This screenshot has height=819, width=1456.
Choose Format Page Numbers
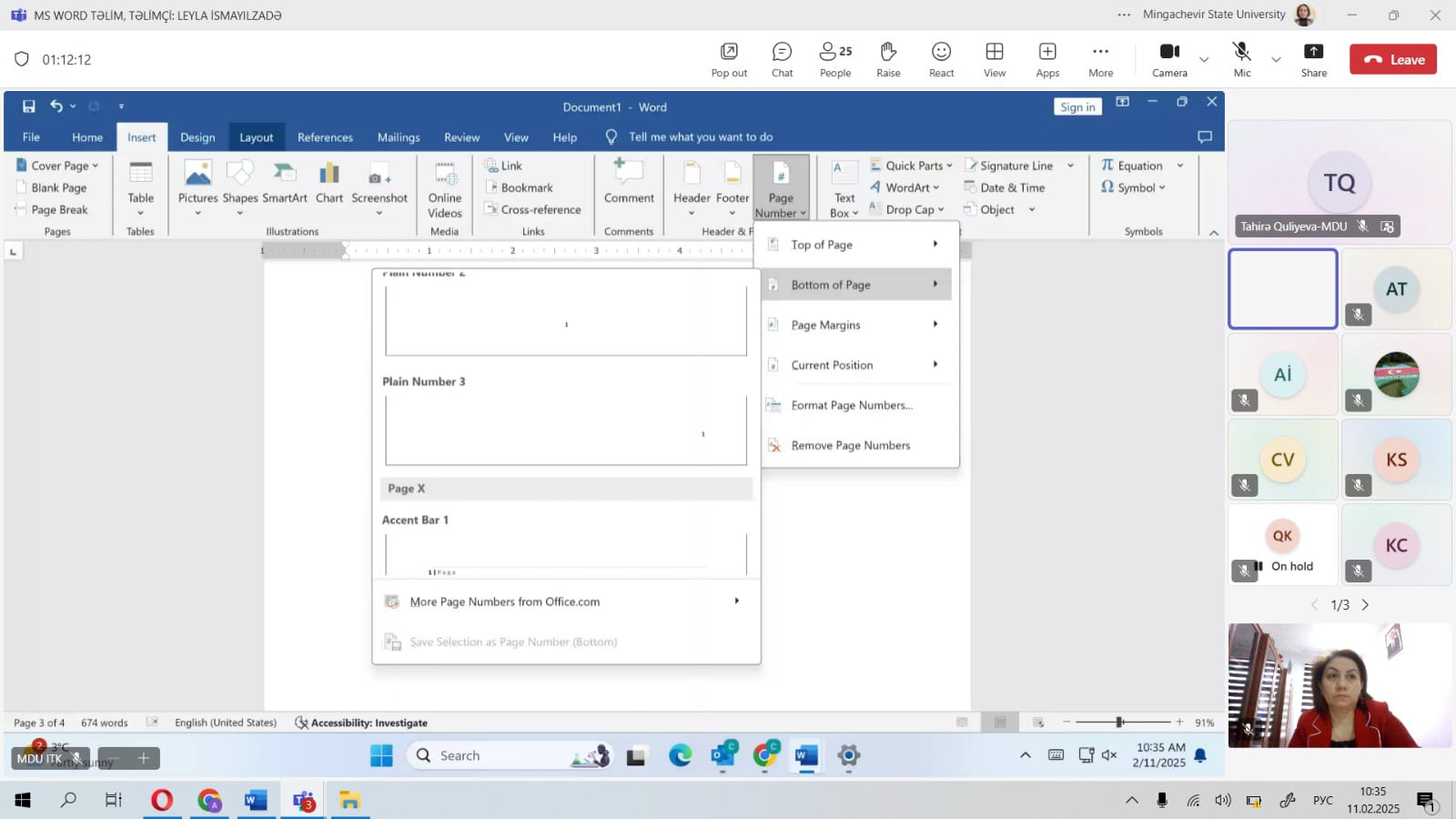click(856, 405)
